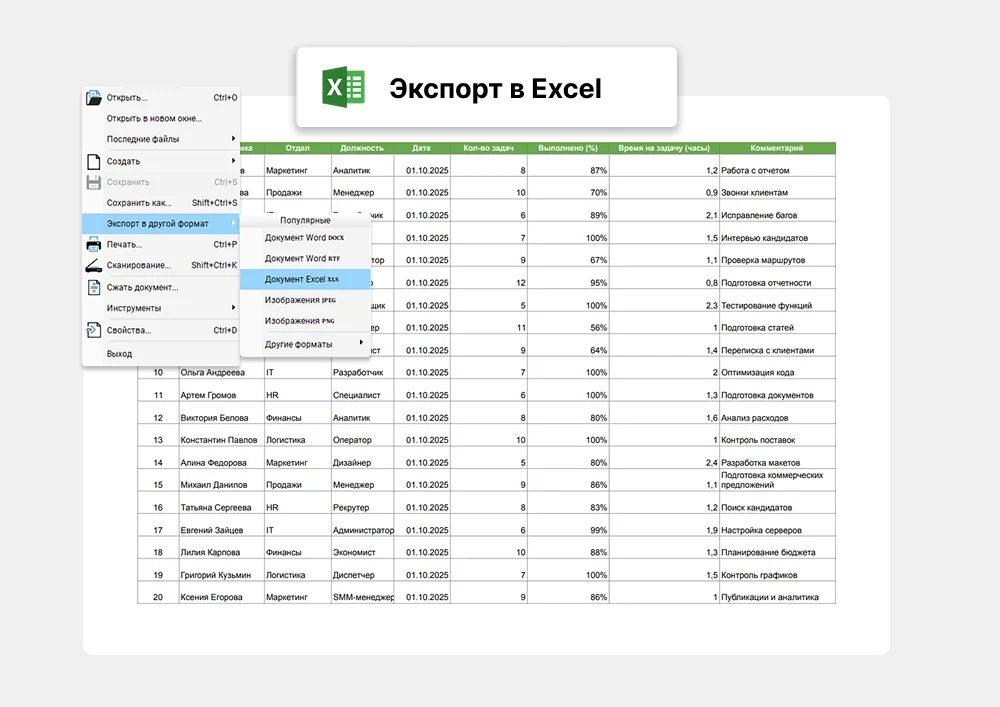Viewport: 1000px width, 707px height.
Task: Expand the Другие форматы submenu
Action: [x=360, y=344]
